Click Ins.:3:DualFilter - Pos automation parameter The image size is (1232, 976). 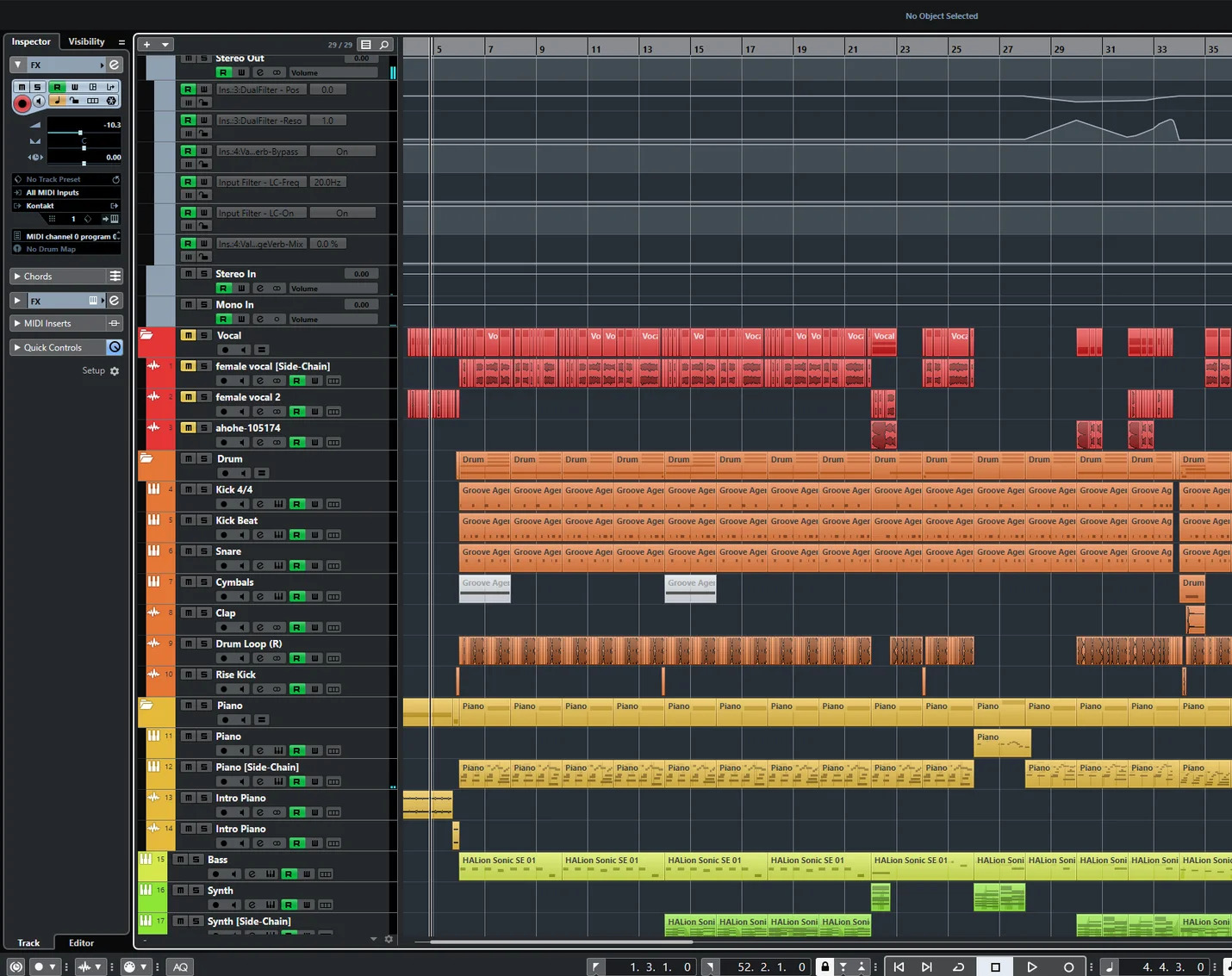click(x=259, y=90)
